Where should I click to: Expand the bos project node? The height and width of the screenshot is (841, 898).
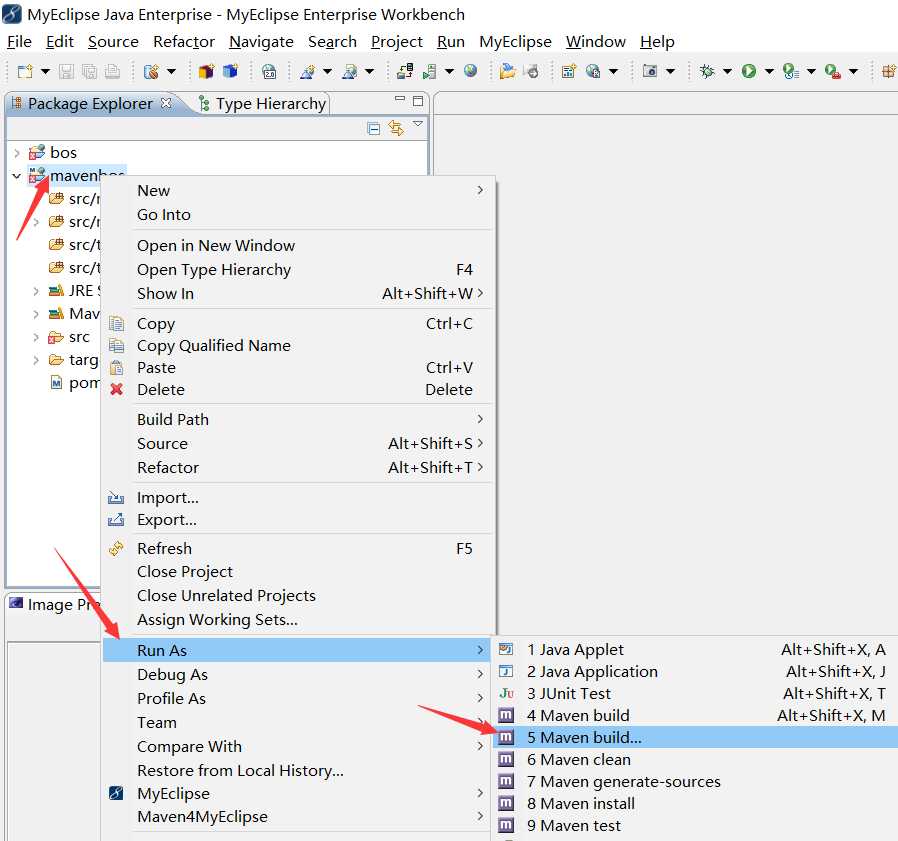(x=17, y=153)
